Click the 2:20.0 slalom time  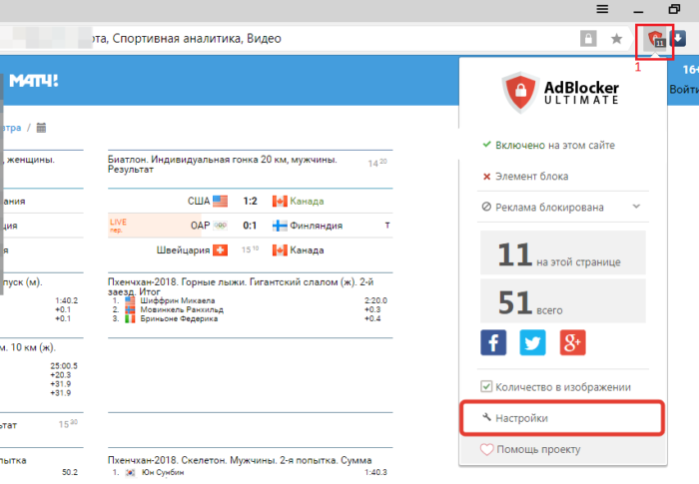(376, 301)
